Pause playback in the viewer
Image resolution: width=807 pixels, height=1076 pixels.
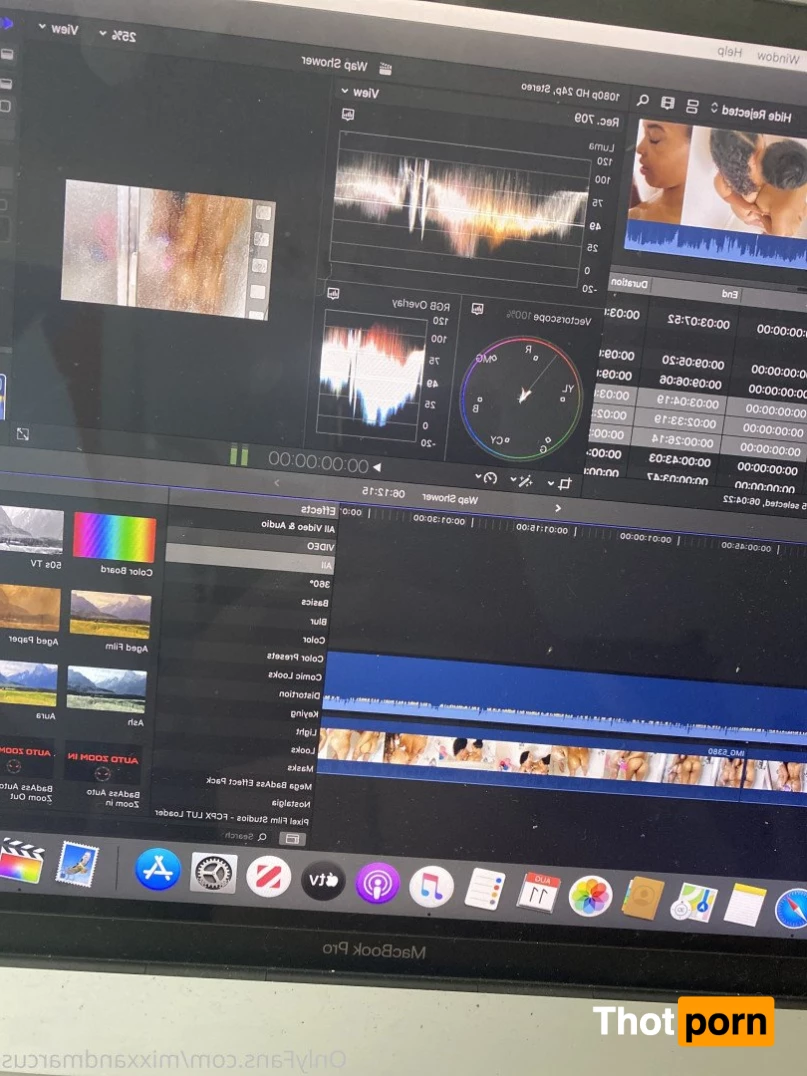click(239, 456)
